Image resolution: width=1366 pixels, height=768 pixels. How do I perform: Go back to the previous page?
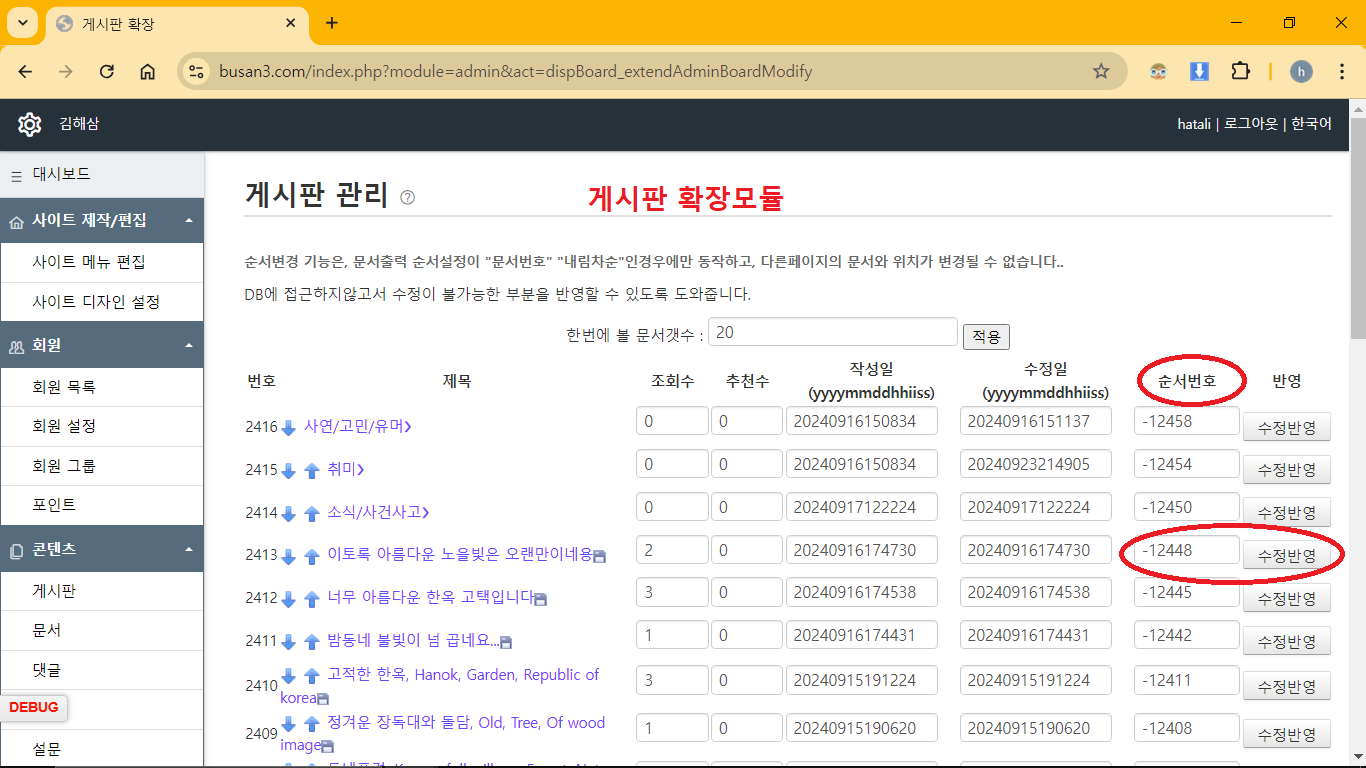click(x=25, y=71)
